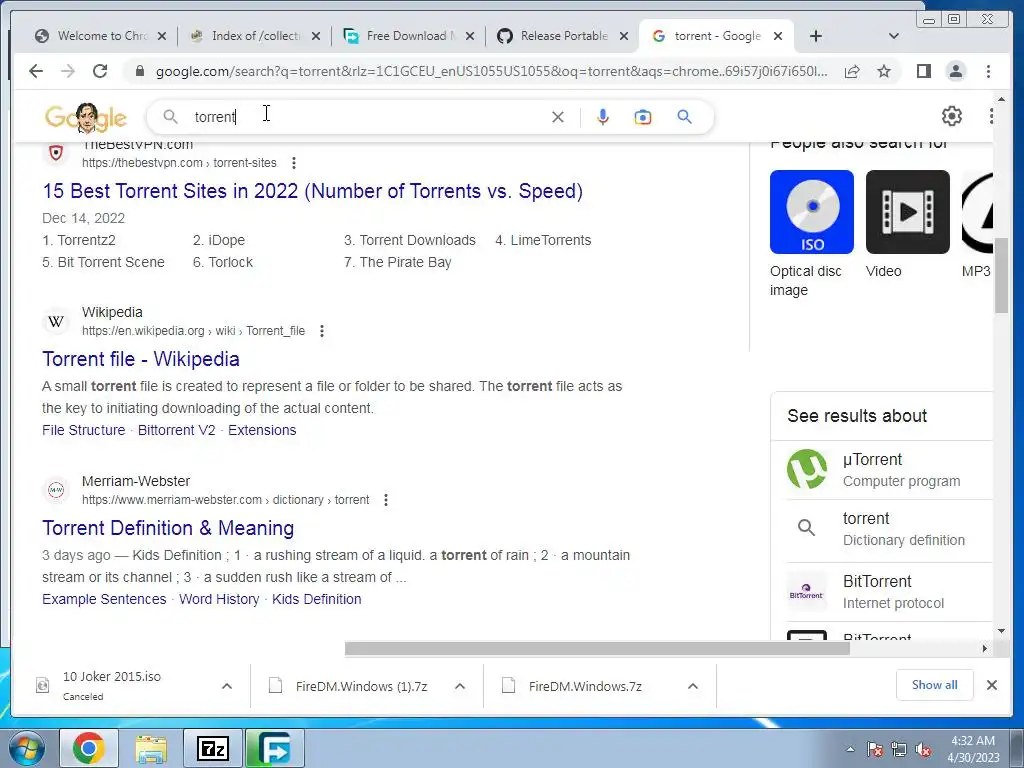Image resolution: width=1024 pixels, height=768 pixels.
Task: Click the forward navigation arrow
Action: [68, 71]
